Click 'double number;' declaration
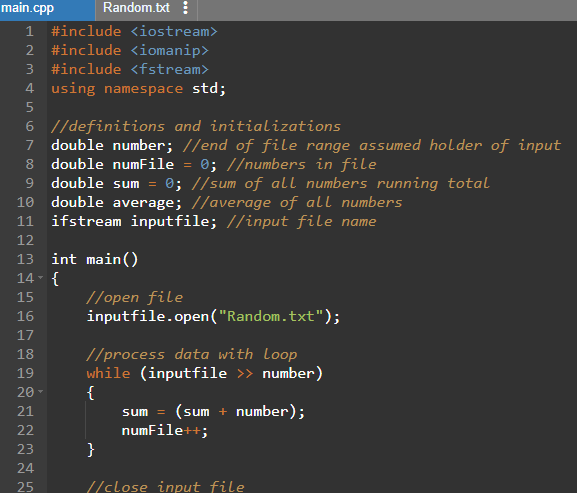 click(112, 146)
